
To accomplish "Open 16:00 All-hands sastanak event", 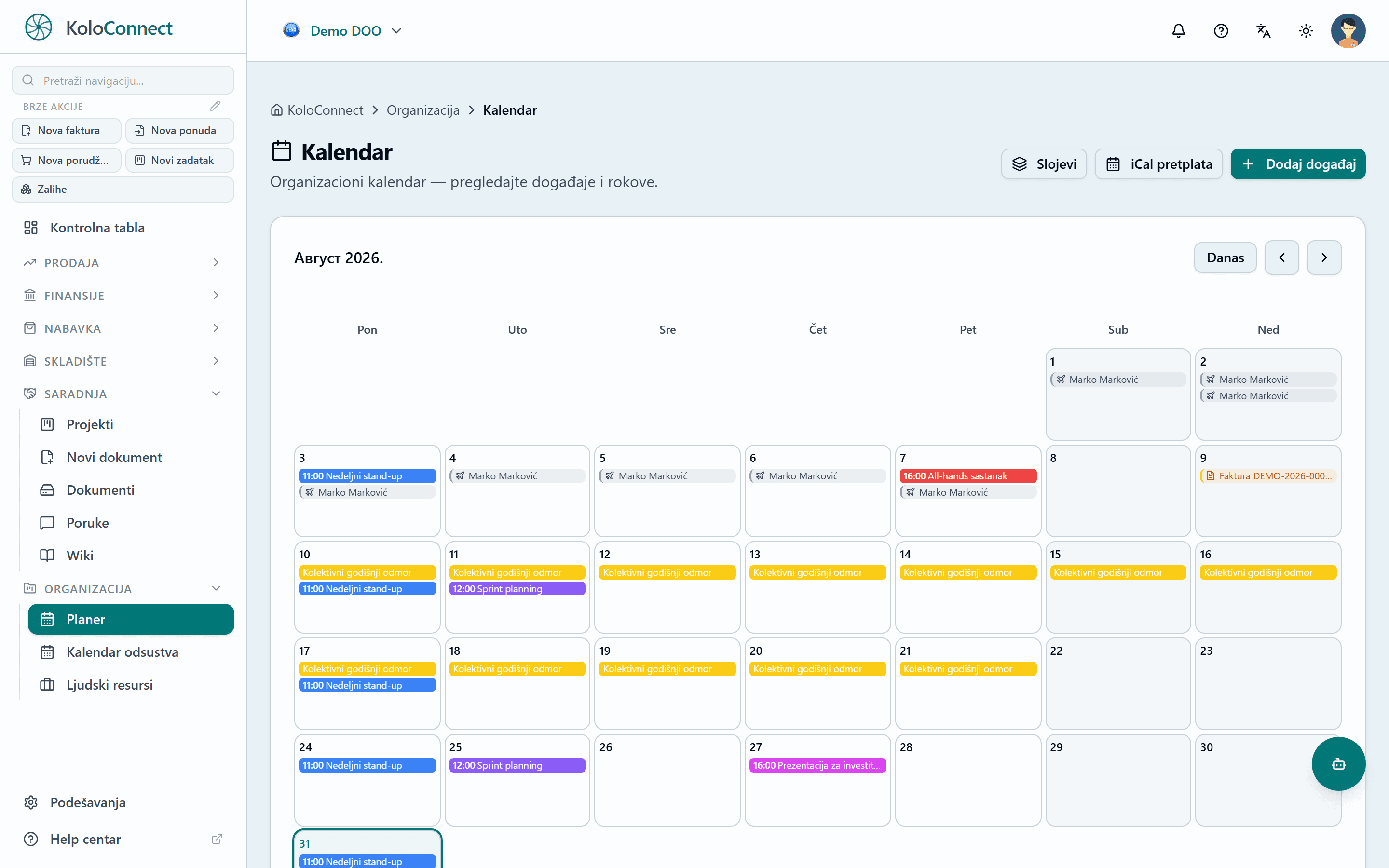I will (967, 476).
